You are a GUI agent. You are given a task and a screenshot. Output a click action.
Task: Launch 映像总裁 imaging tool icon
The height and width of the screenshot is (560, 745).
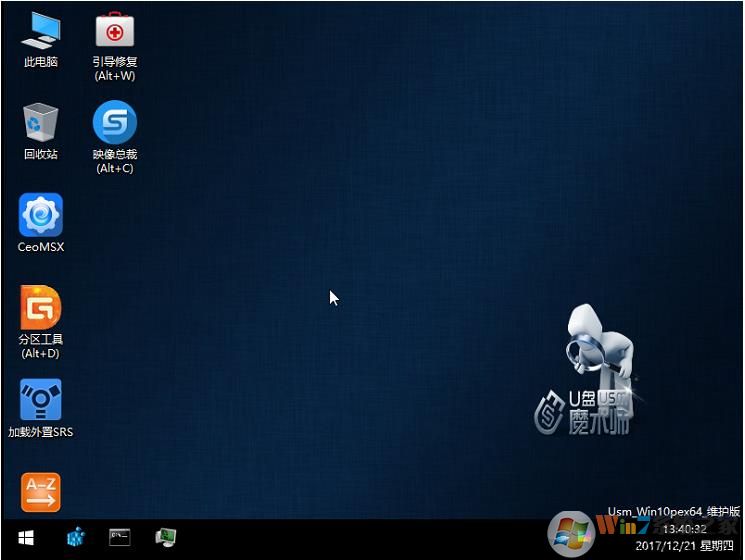tap(114, 123)
